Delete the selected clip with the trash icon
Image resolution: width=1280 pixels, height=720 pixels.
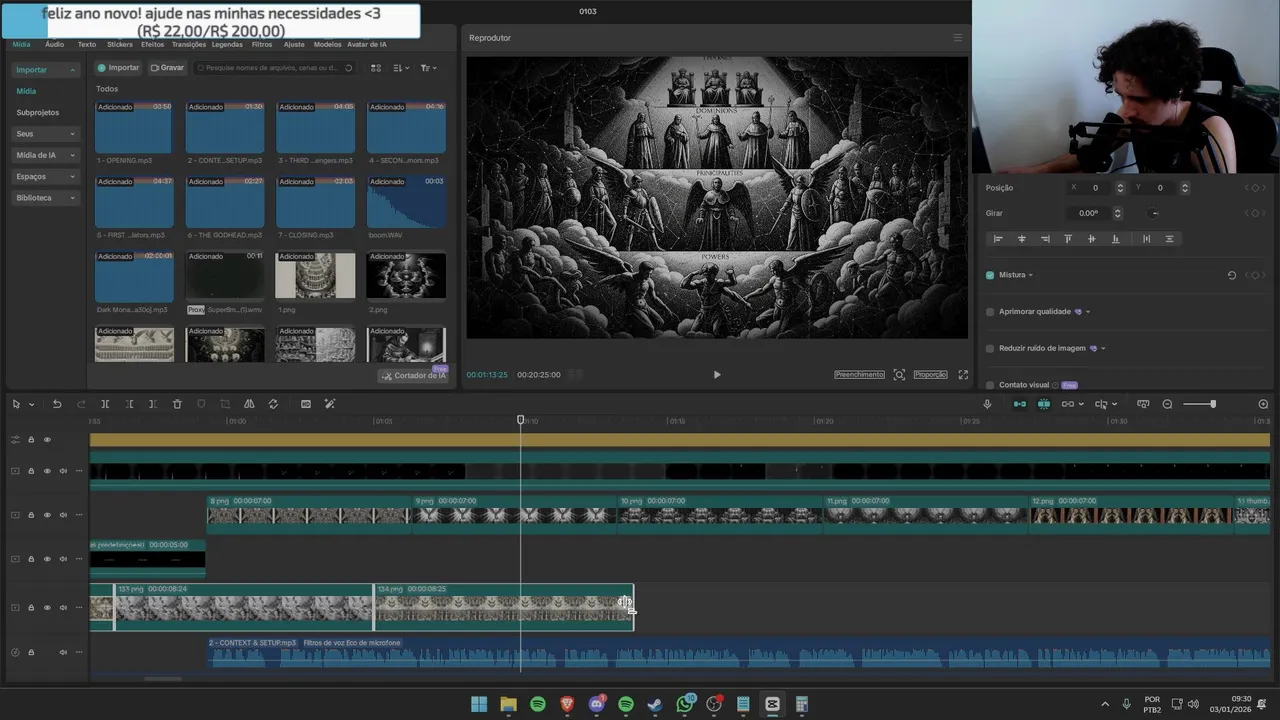pos(177,404)
